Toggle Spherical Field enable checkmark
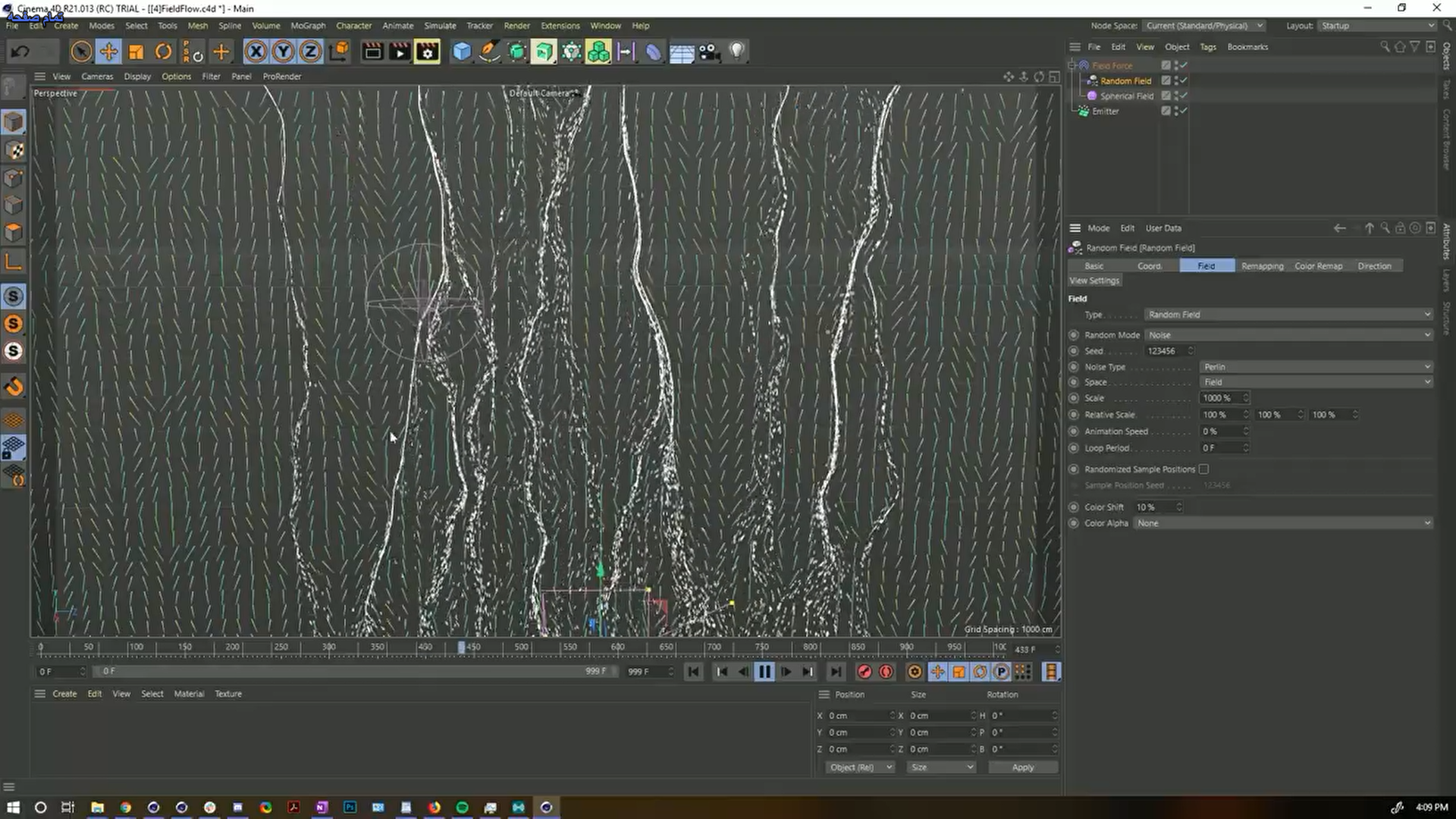The image size is (1456, 819). point(1183,96)
